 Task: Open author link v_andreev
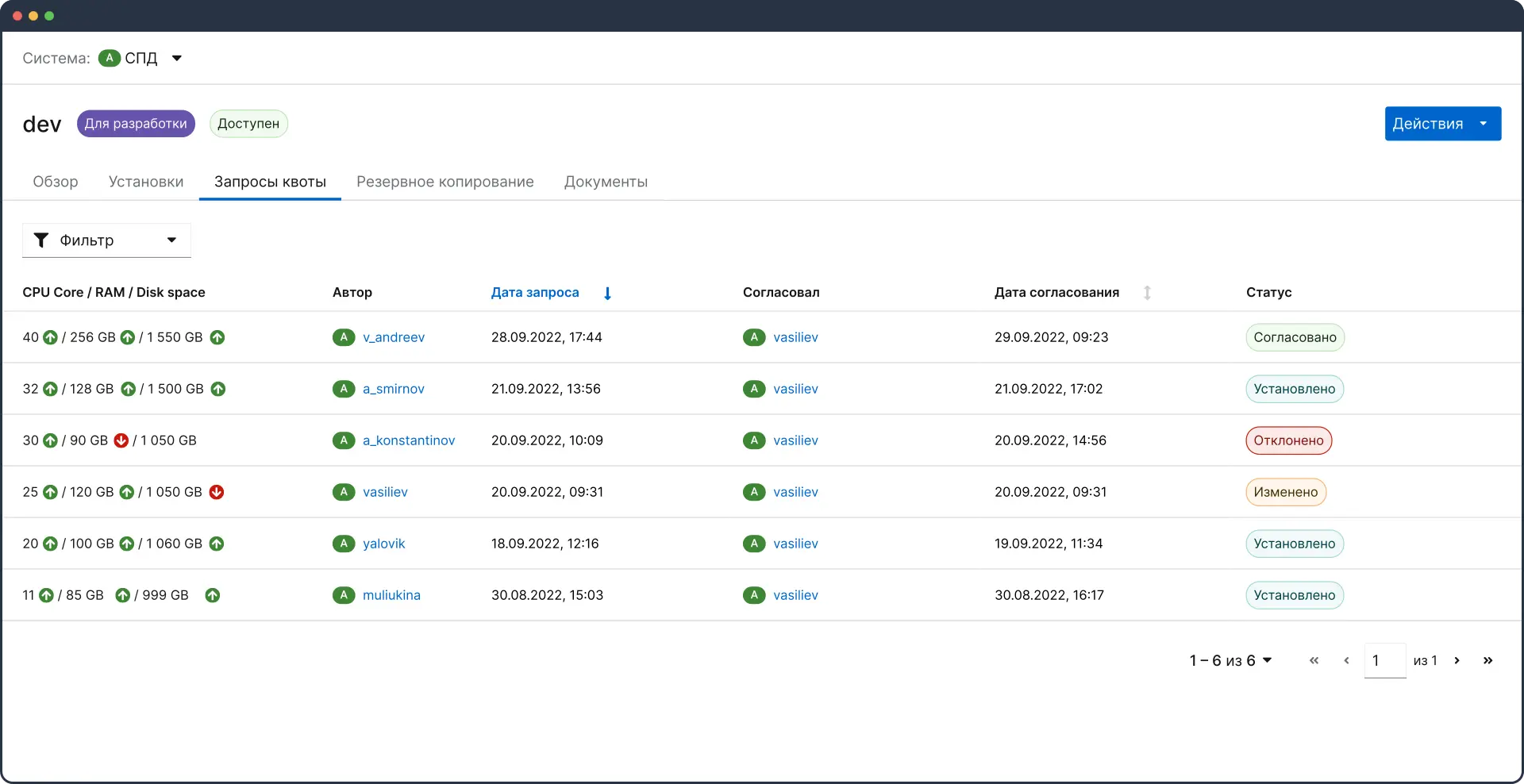pos(394,337)
